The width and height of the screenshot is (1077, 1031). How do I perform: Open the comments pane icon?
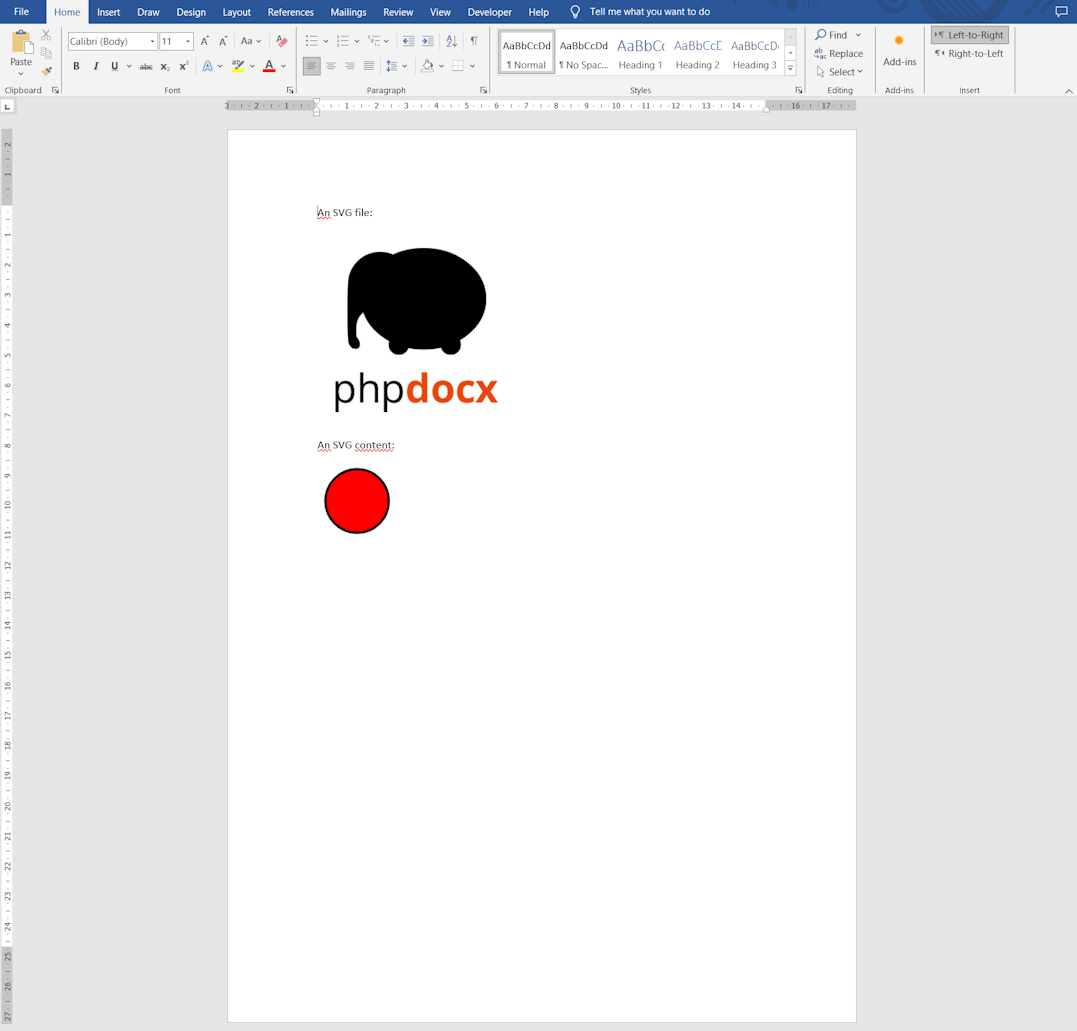1061,12
